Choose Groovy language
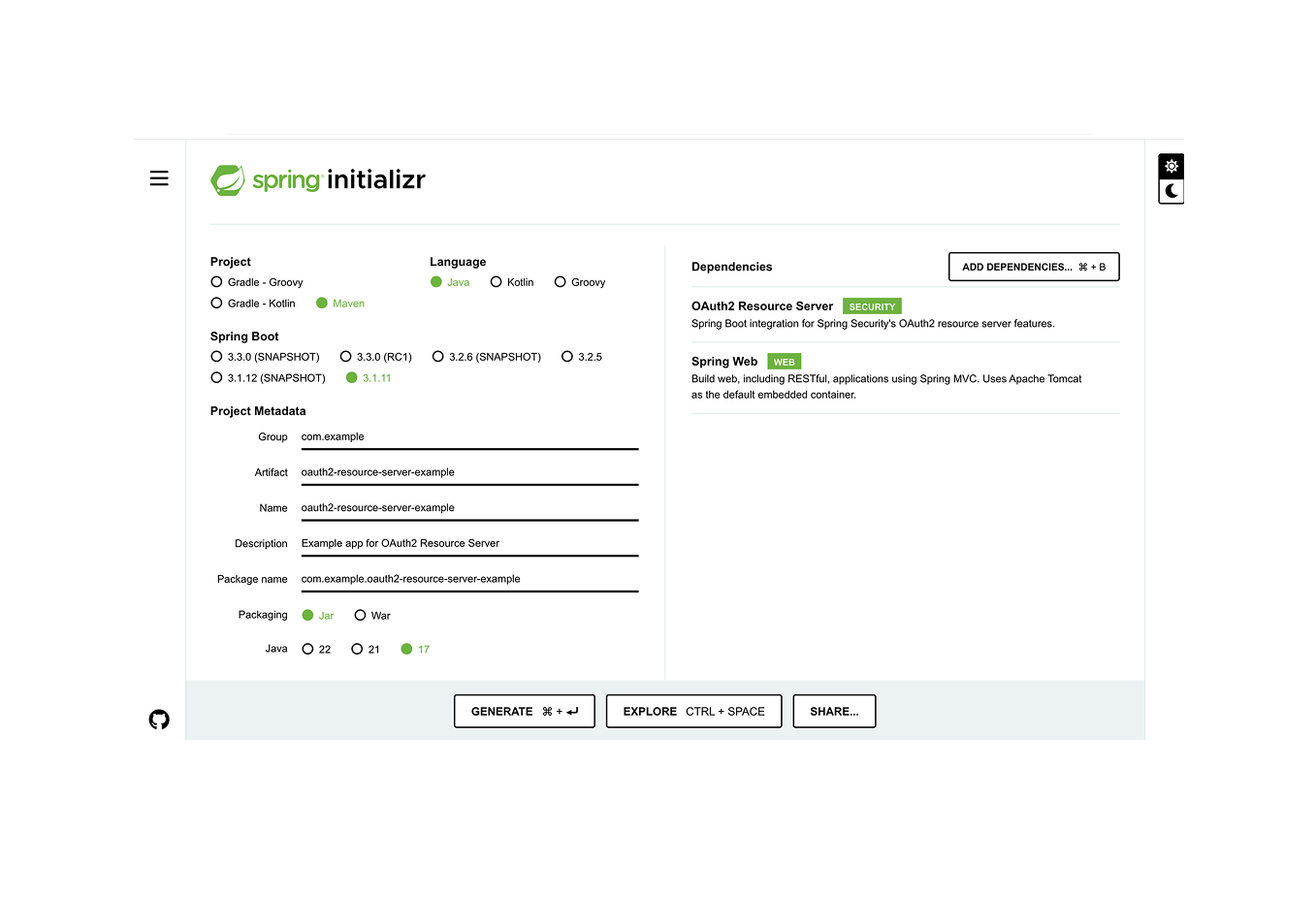 pos(580,282)
